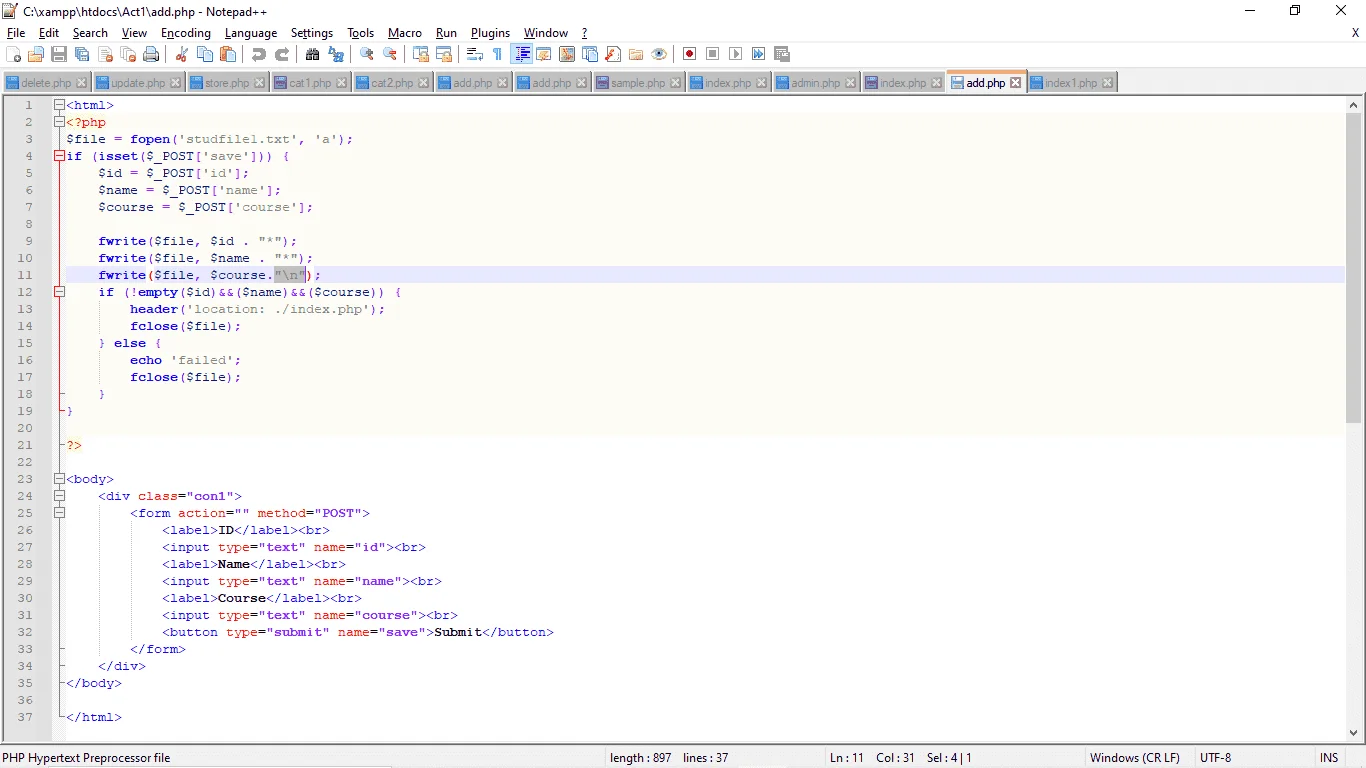This screenshot has width=1366, height=768.
Task: Toggle the Indent Guide toolbar button
Action: [522, 54]
